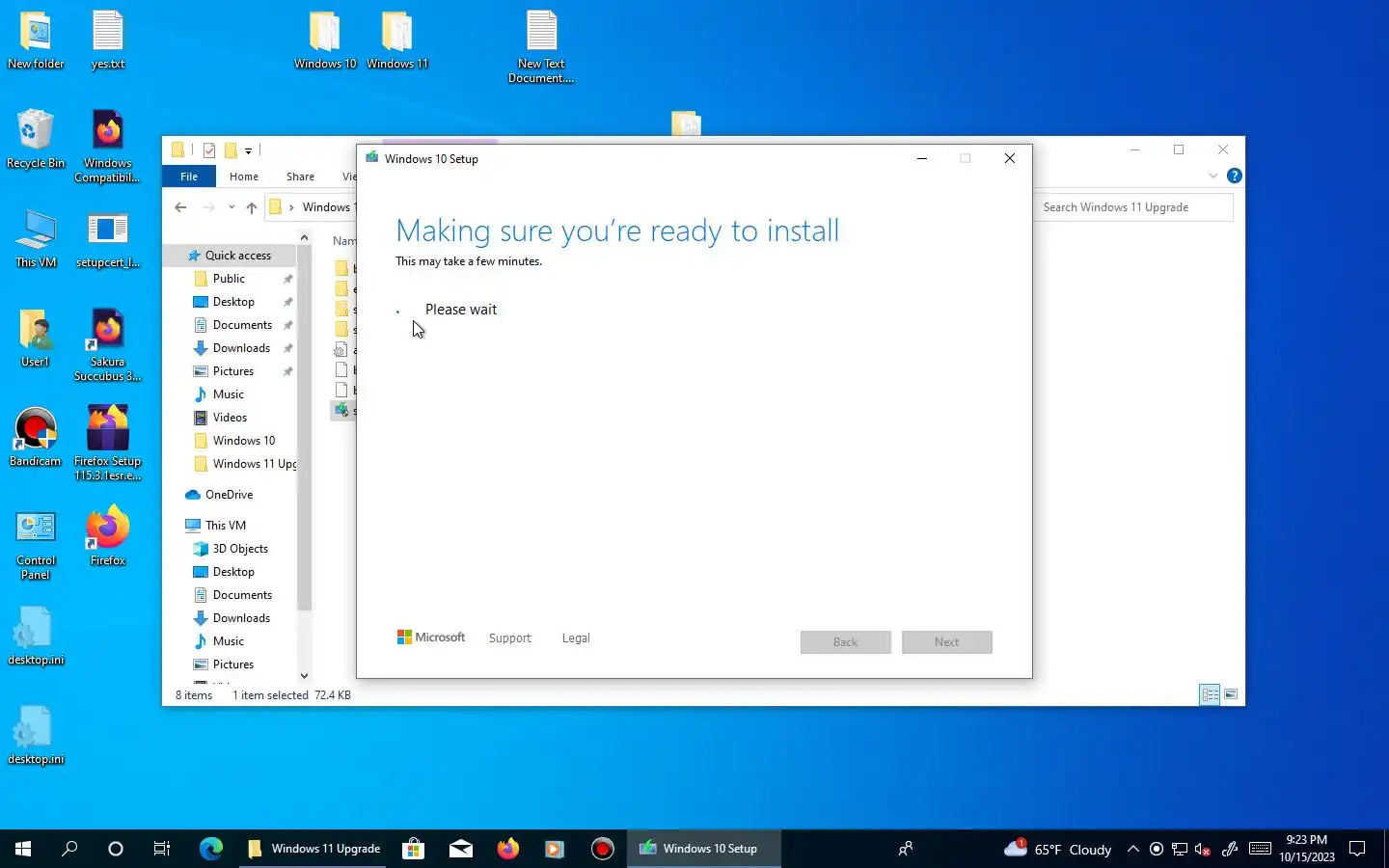Open Task View
The image size is (1389, 868).
(x=162, y=849)
